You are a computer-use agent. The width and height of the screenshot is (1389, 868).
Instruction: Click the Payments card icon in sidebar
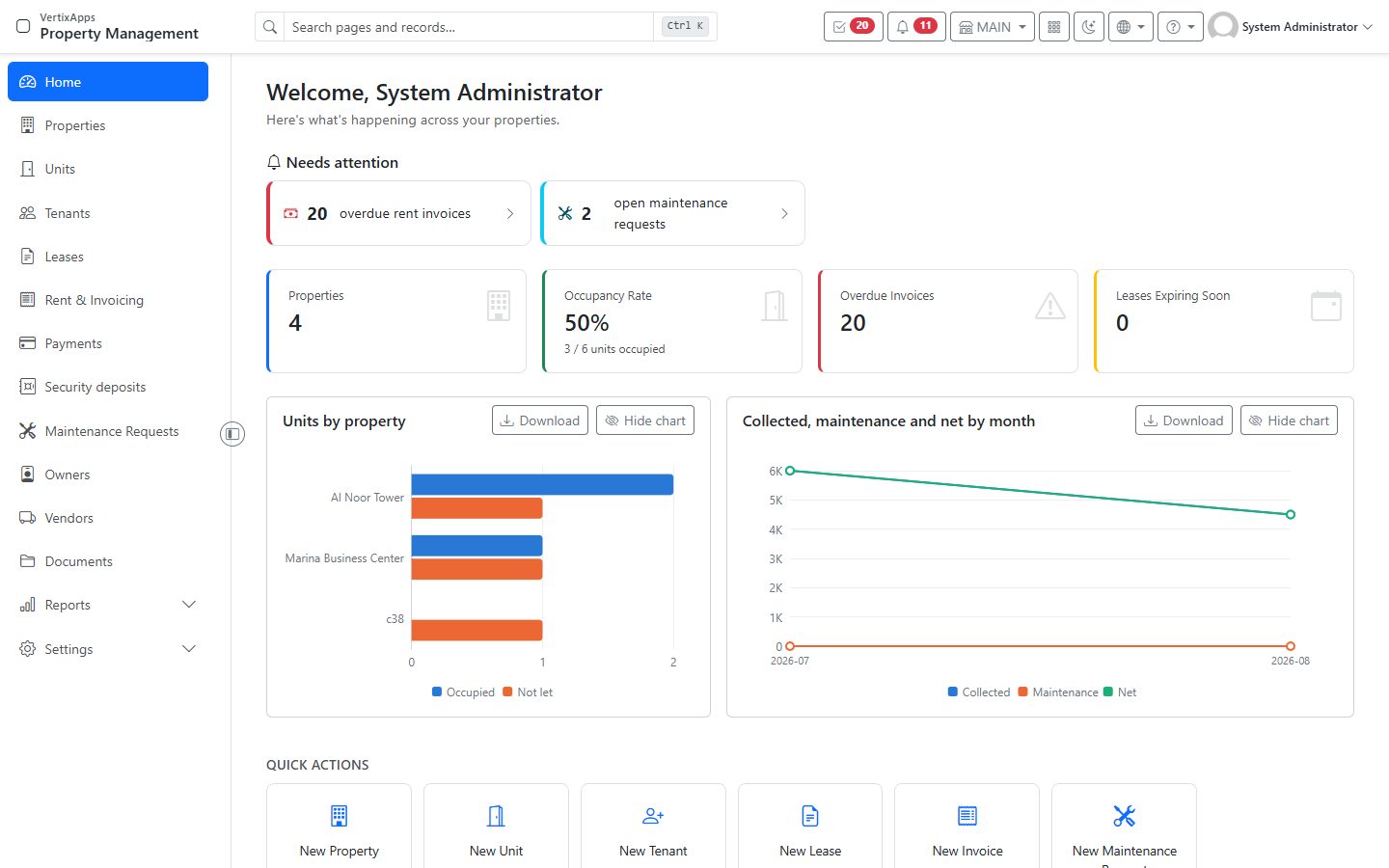coord(27,343)
